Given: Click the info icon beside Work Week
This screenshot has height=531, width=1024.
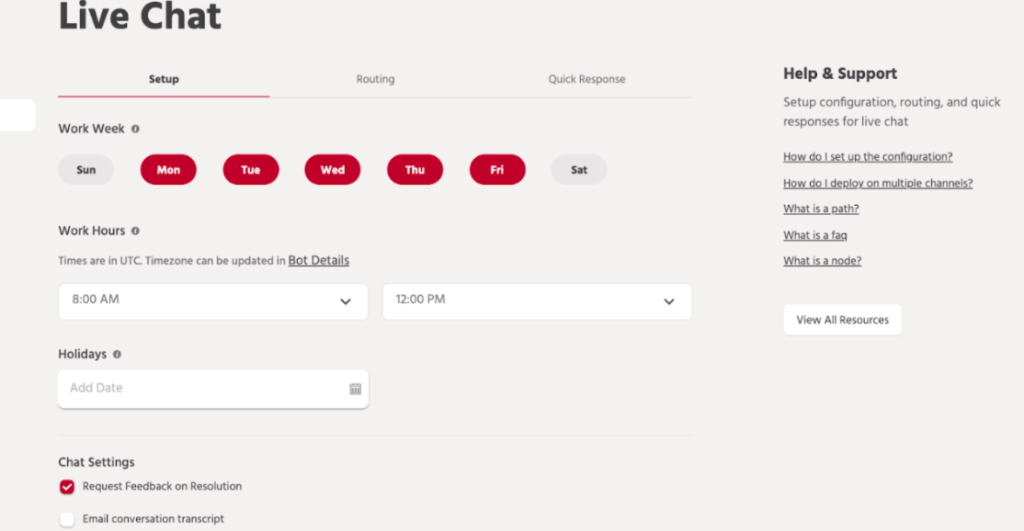Looking at the screenshot, I should point(136,129).
